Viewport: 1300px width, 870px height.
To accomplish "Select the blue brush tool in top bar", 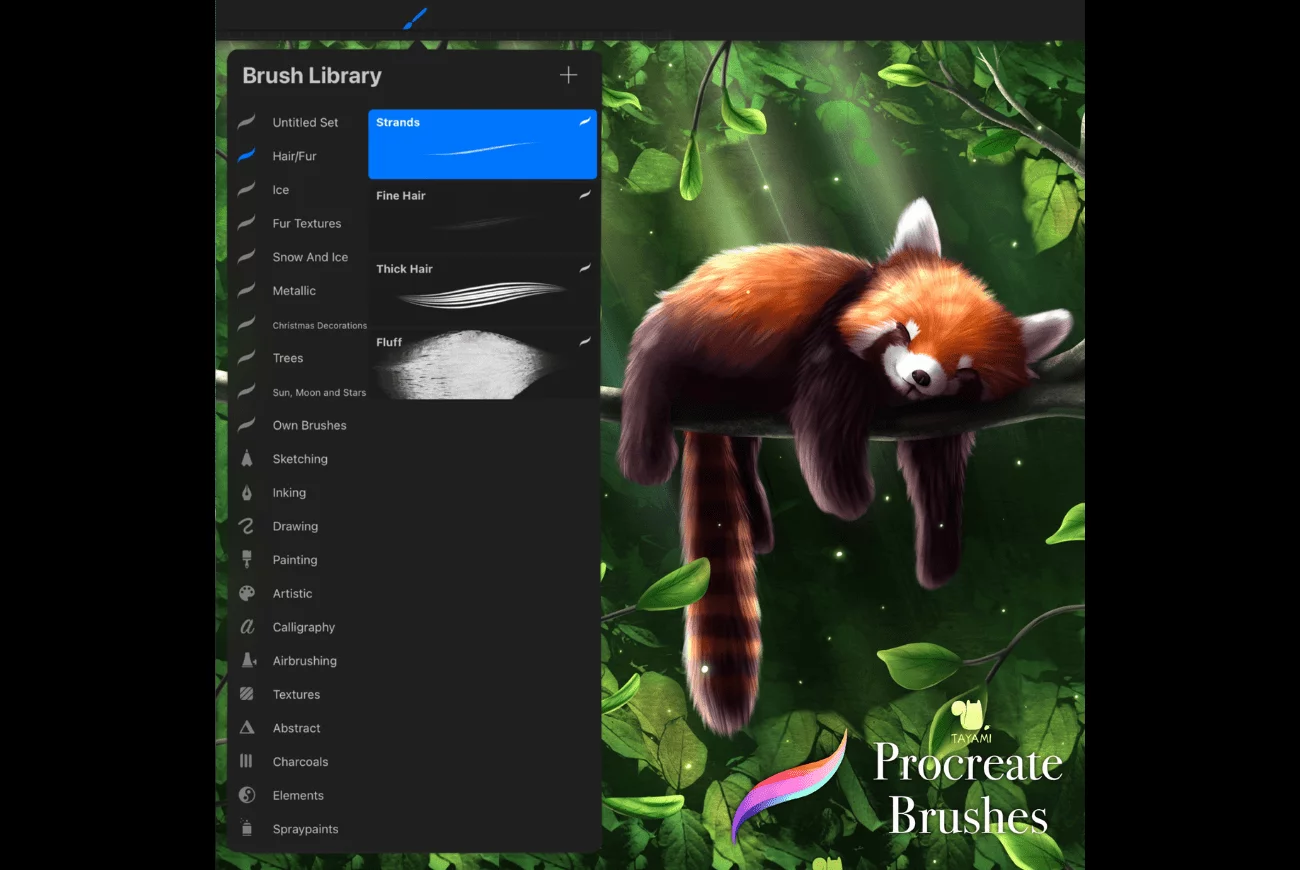I will (415, 18).
